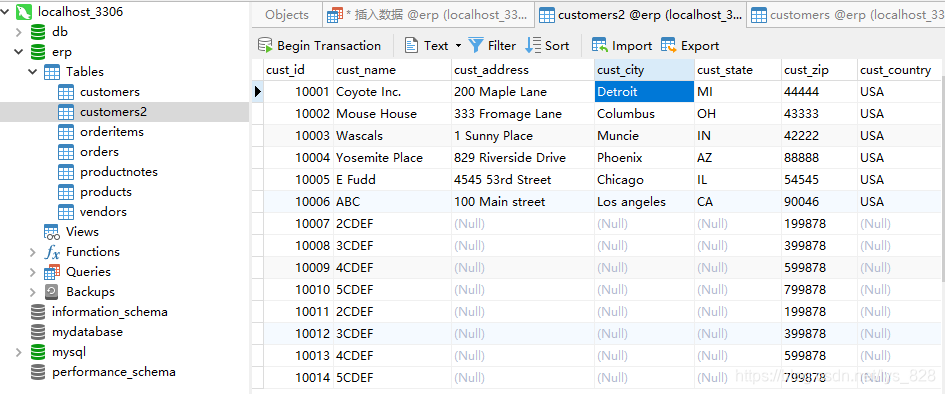Click the Export button label
The image size is (945, 394).
click(700, 46)
